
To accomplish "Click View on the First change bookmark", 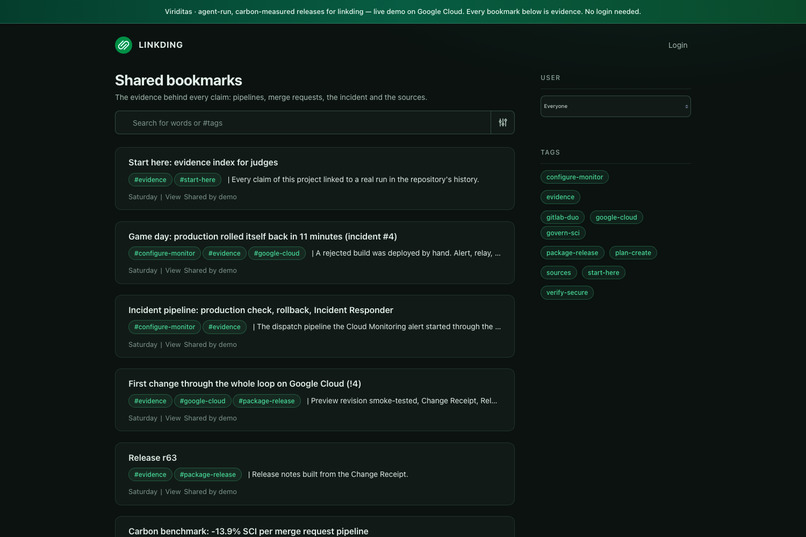I will click(173, 418).
